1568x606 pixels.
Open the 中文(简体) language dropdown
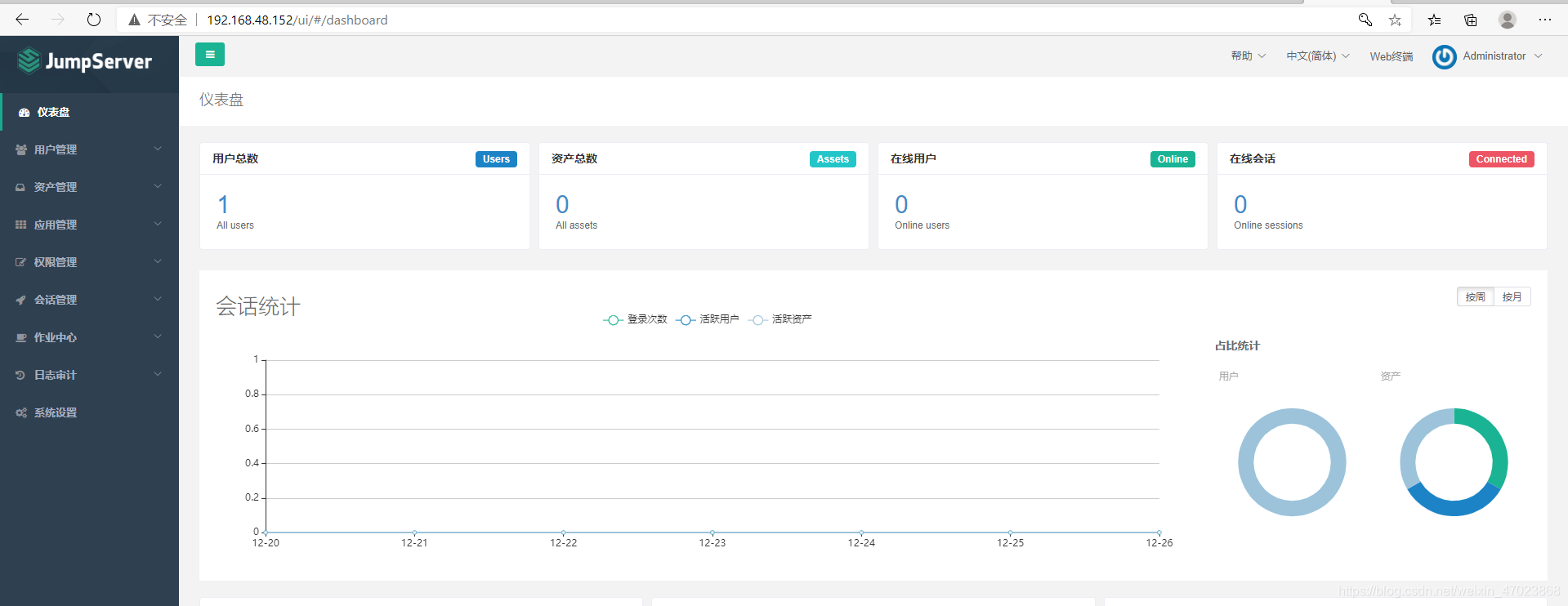click(x=1317, y=56)
